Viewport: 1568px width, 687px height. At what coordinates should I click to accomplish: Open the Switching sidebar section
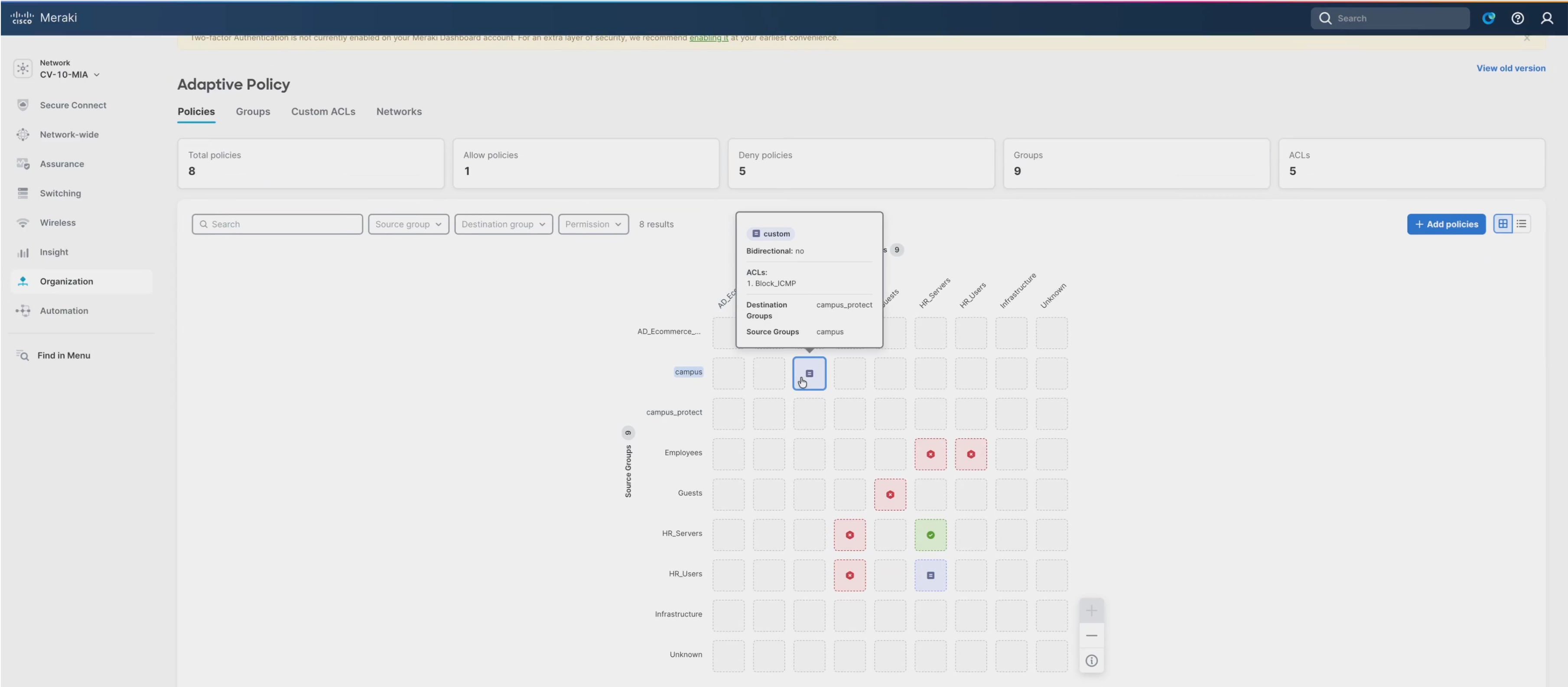point(60,193)
